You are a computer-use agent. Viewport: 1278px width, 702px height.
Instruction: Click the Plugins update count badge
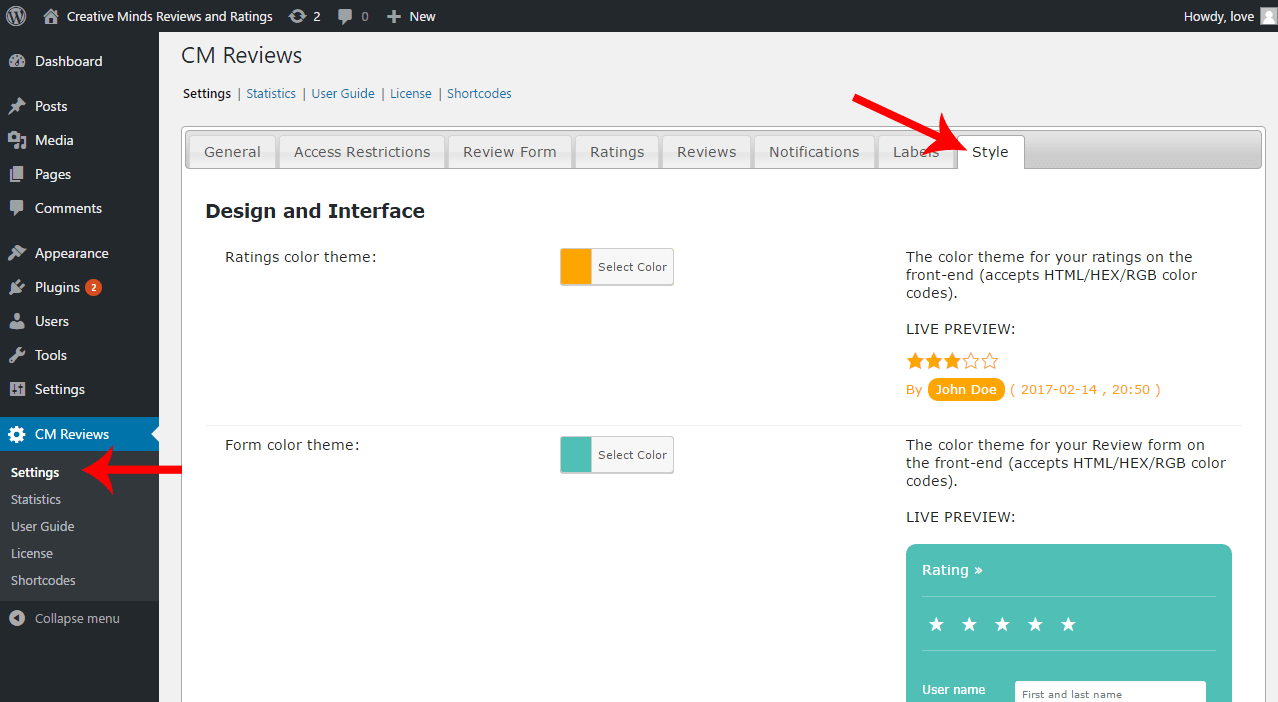(x=93, y=287)
